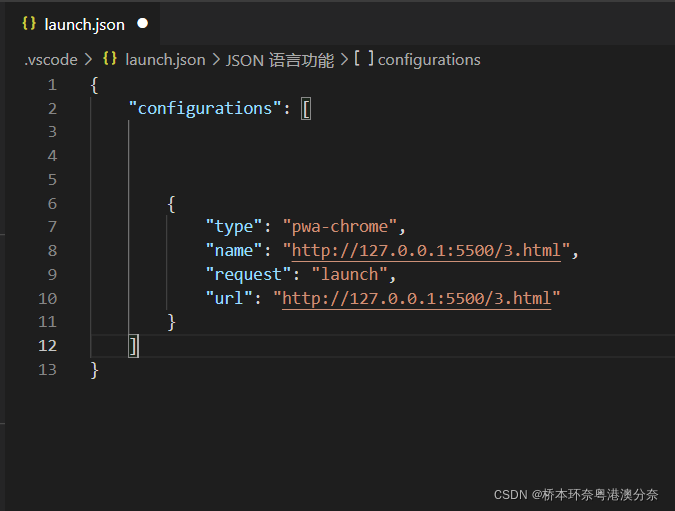
Task: Click configurations breadcrumb item
Action: point(429,60)
